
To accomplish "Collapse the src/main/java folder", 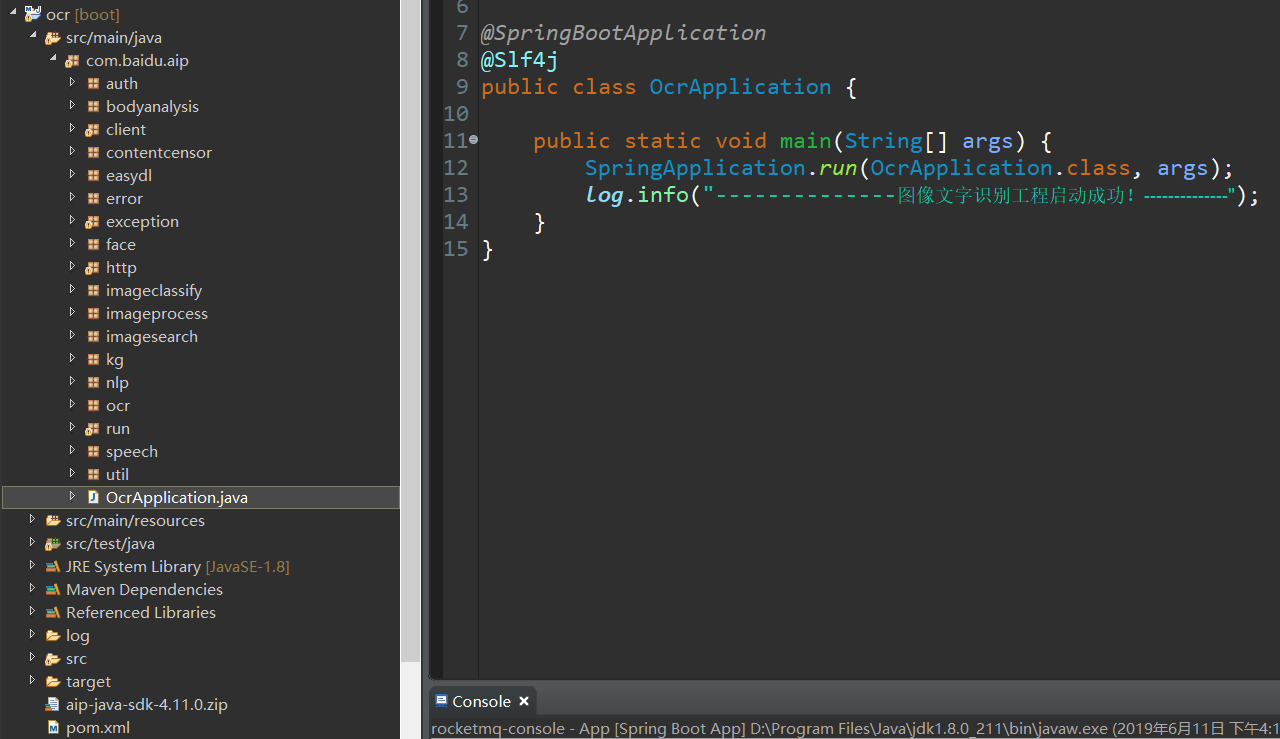I will 33,36.
